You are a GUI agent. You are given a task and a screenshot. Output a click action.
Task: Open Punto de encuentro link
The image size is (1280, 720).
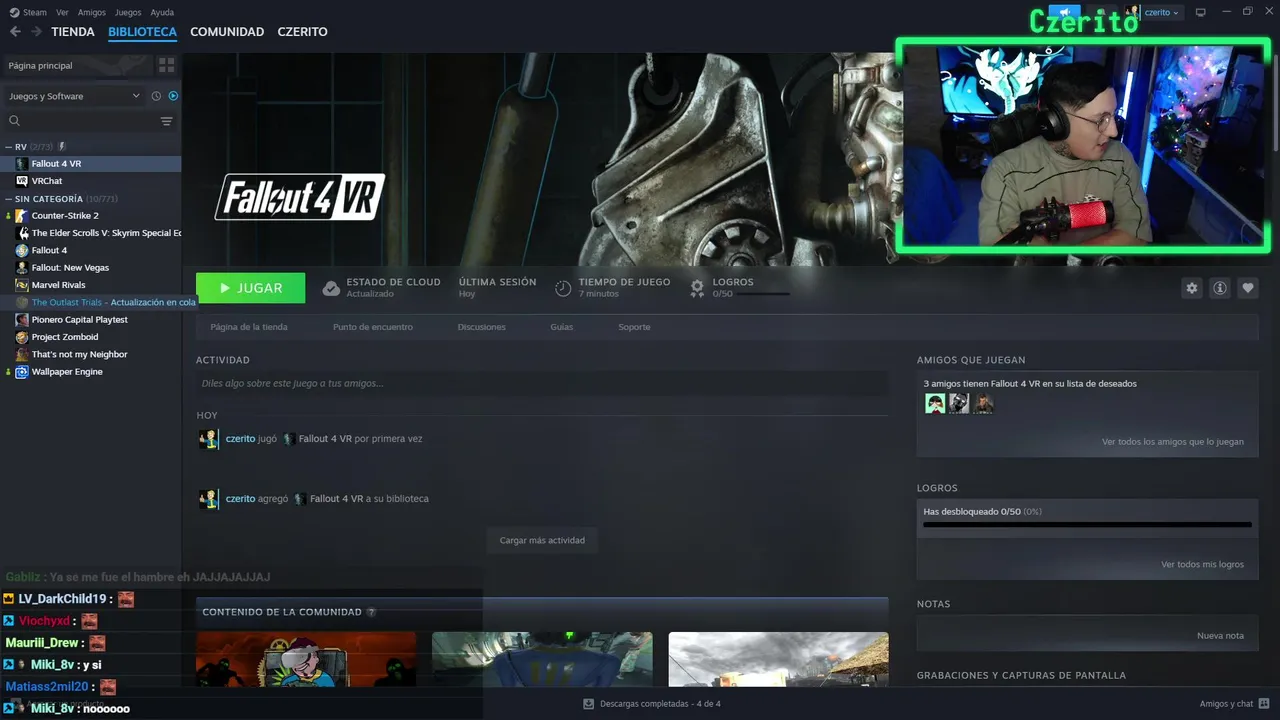373,327
